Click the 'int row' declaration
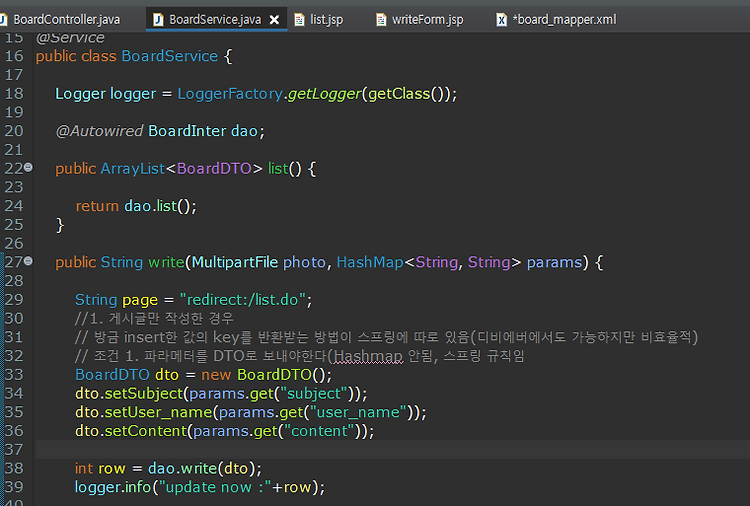Viewport: 750px width, 506px height. 100,468
